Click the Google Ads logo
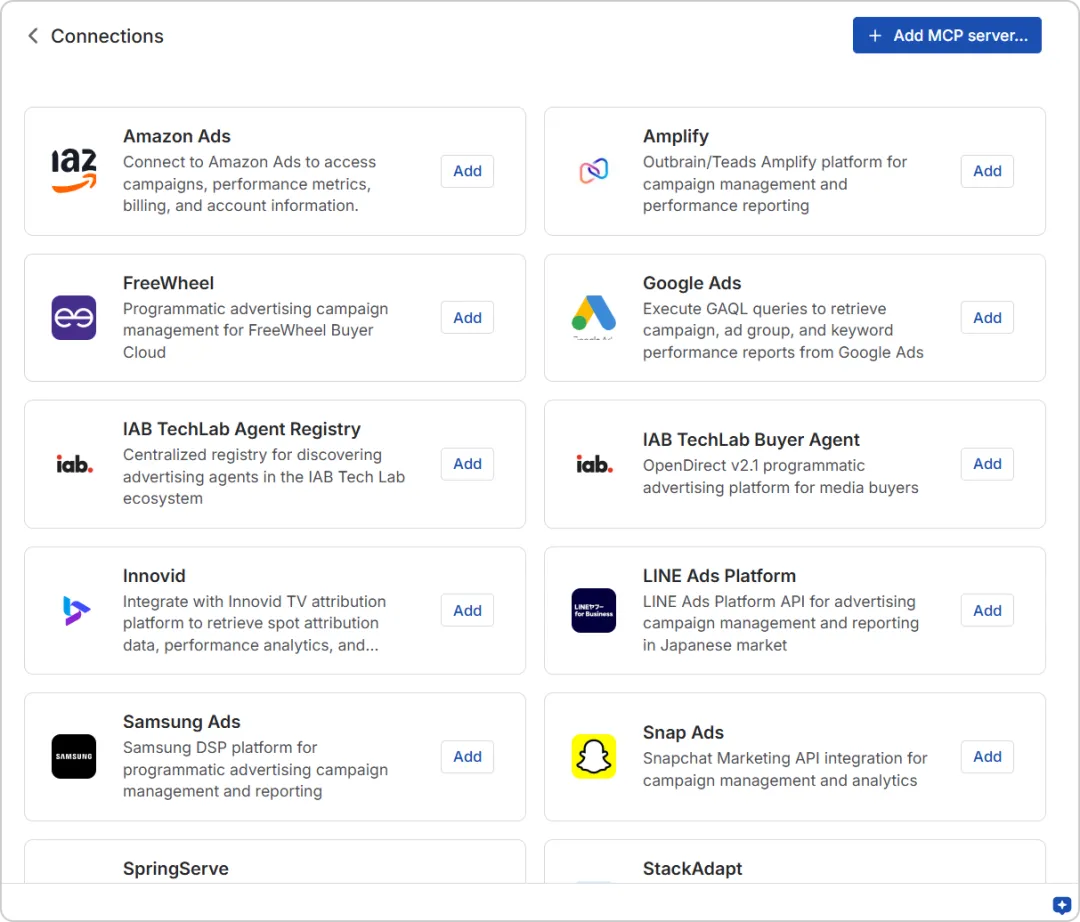The image size is (1080, 922). (594, 317)
